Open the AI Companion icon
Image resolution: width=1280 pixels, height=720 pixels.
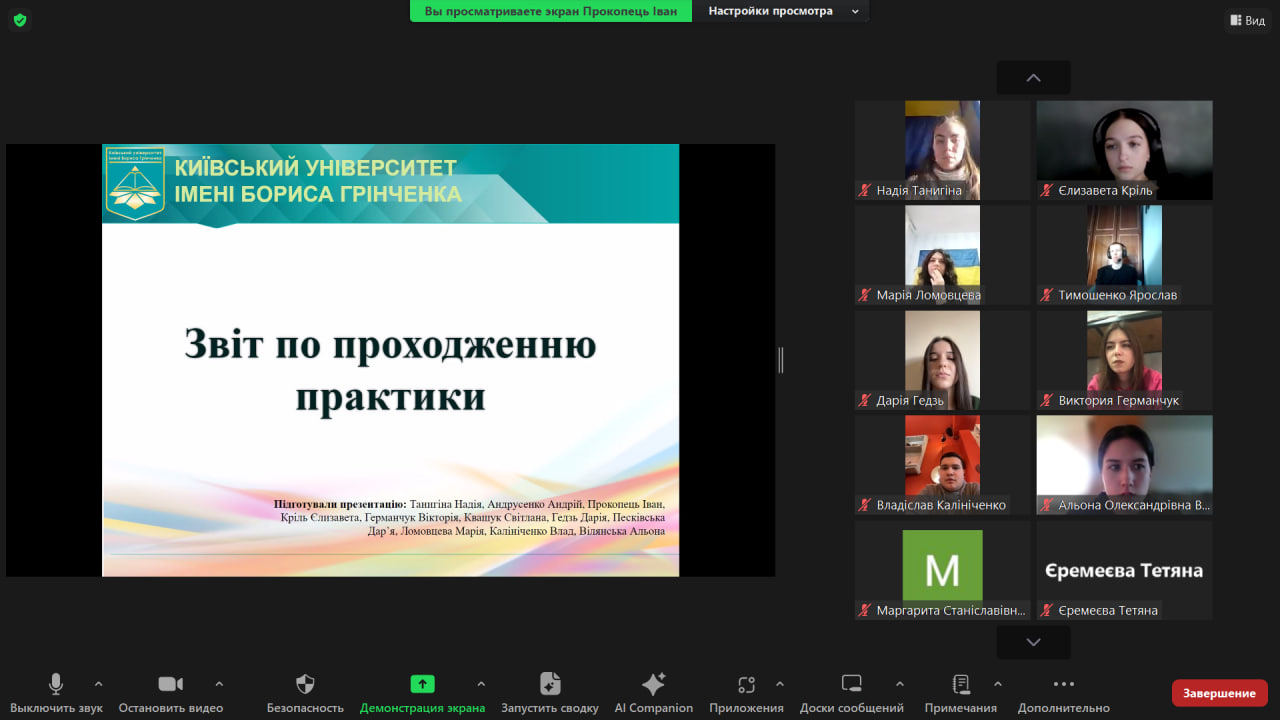tap(653, 684)
